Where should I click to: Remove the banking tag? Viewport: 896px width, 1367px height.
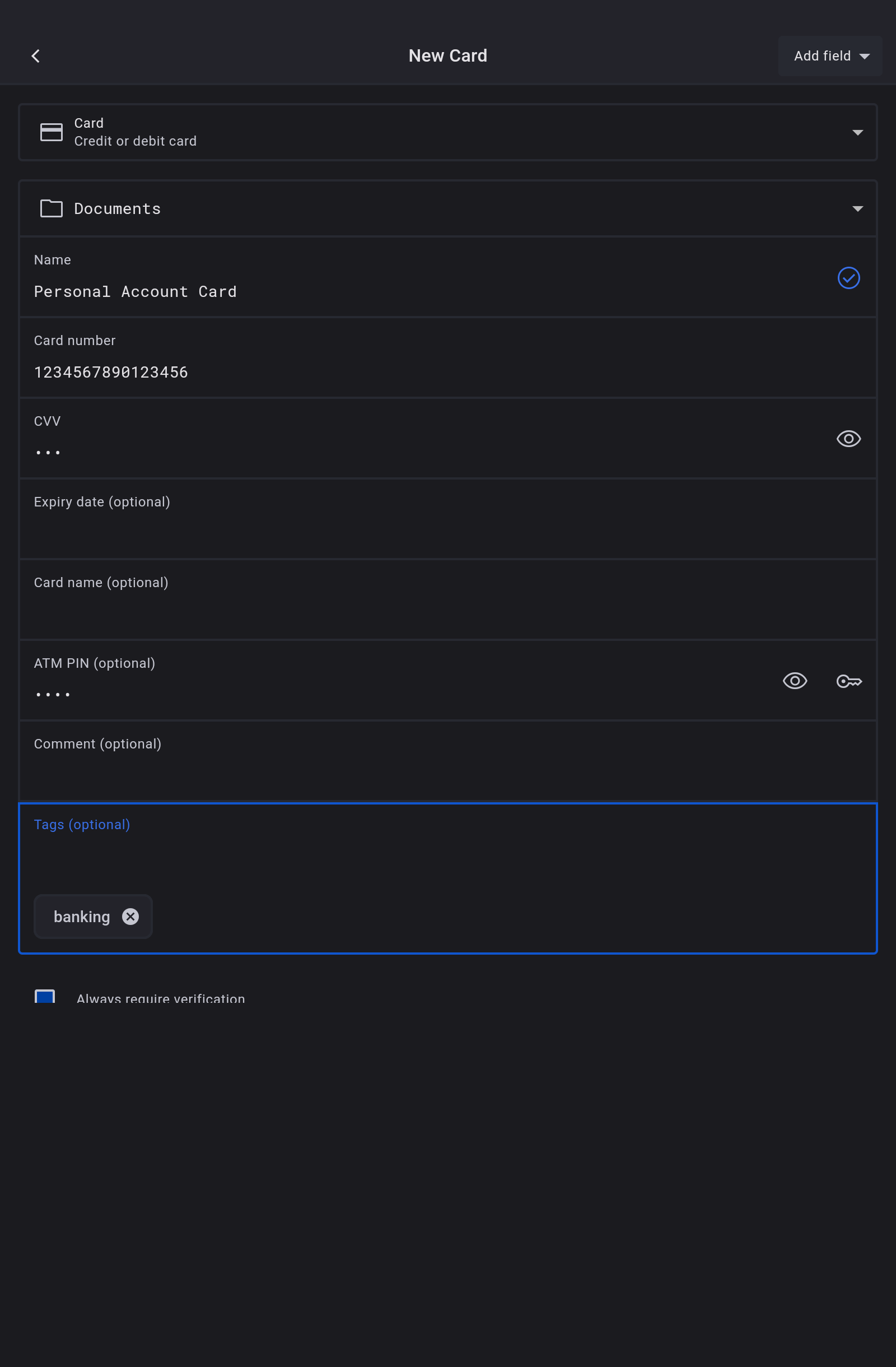pos(131,917)
